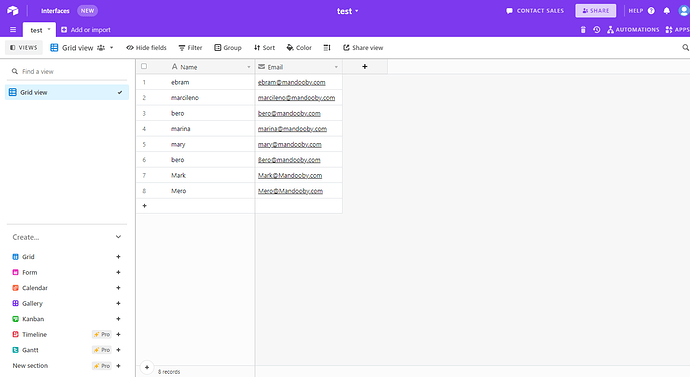The width and height of the screenshot is (690, 377).
Task: Open marcileno@mandooby.com email link
Action: pyautogui.click(x=296, y=98)
